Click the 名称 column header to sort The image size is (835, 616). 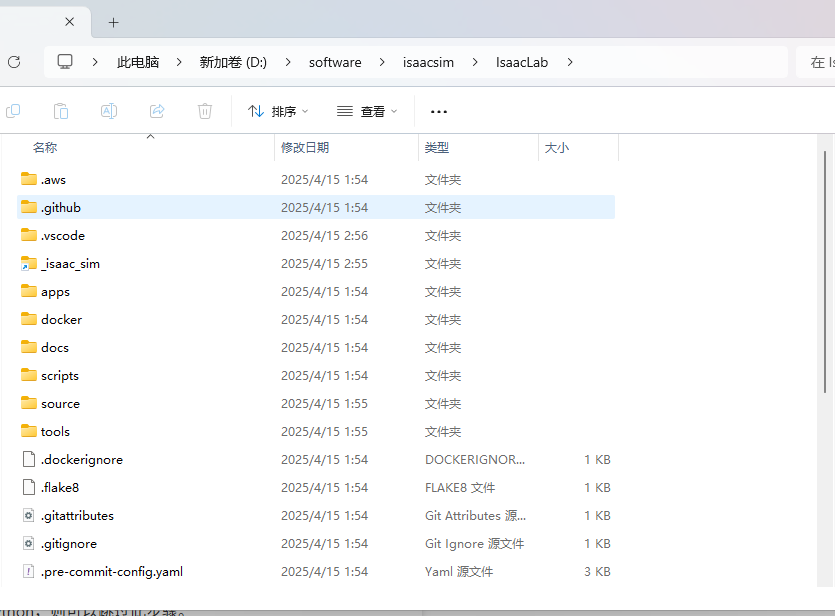[45, 147]
